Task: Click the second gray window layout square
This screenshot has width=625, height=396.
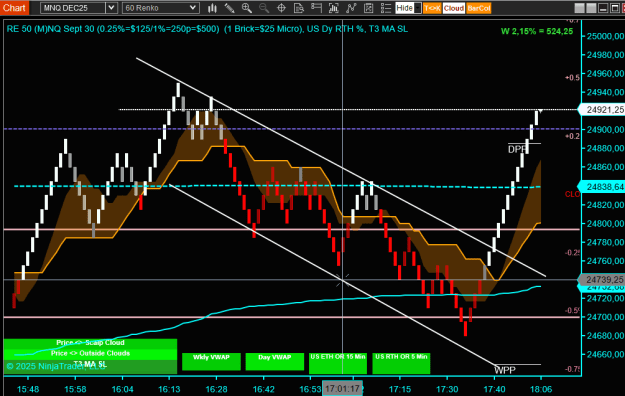Action: (592, 8)
